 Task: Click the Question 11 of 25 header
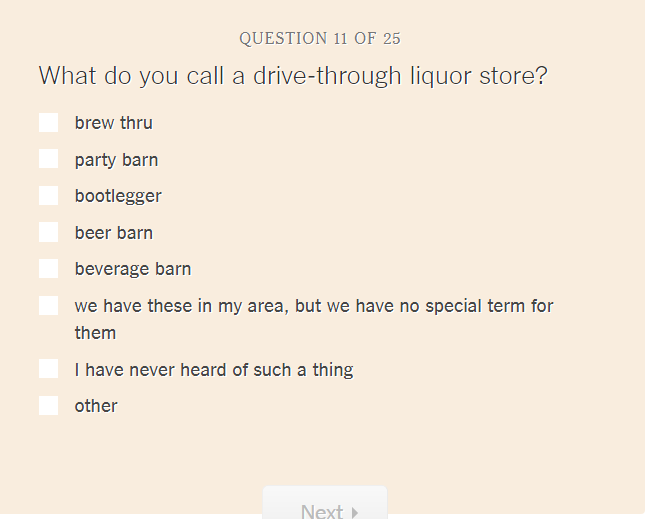coord(320,39)
